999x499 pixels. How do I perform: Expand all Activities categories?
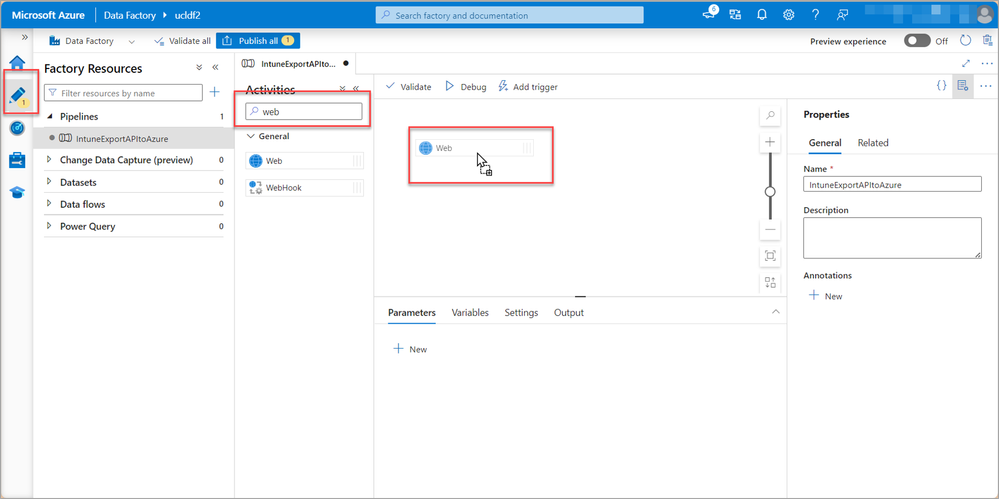click(x=342, y=89)
